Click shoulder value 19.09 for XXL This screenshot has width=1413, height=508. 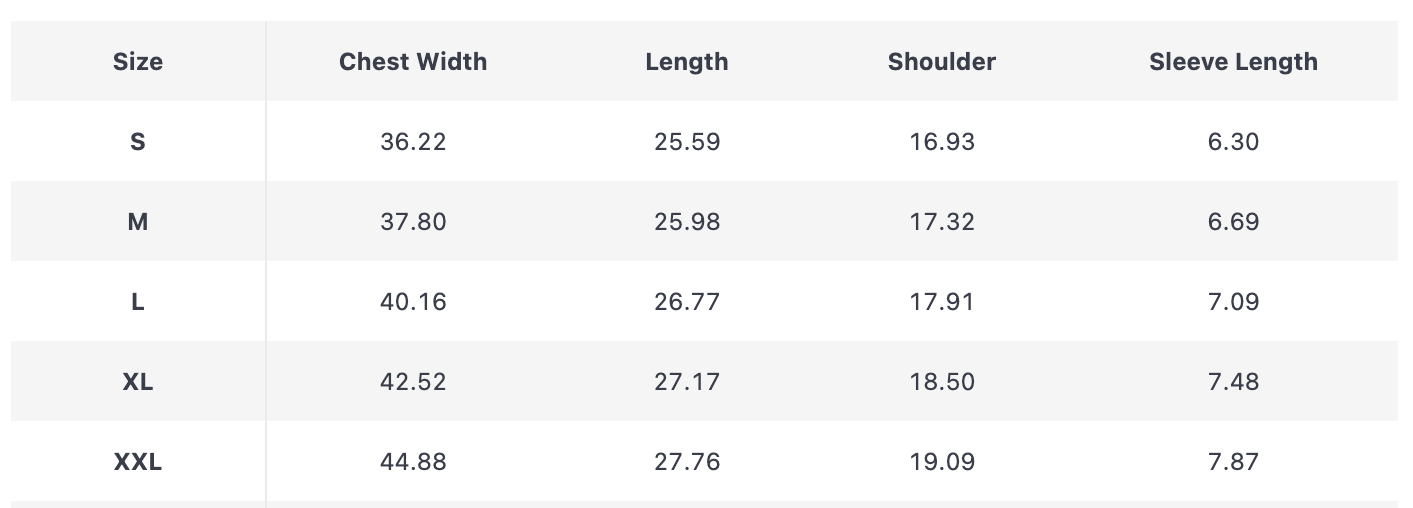942,462
